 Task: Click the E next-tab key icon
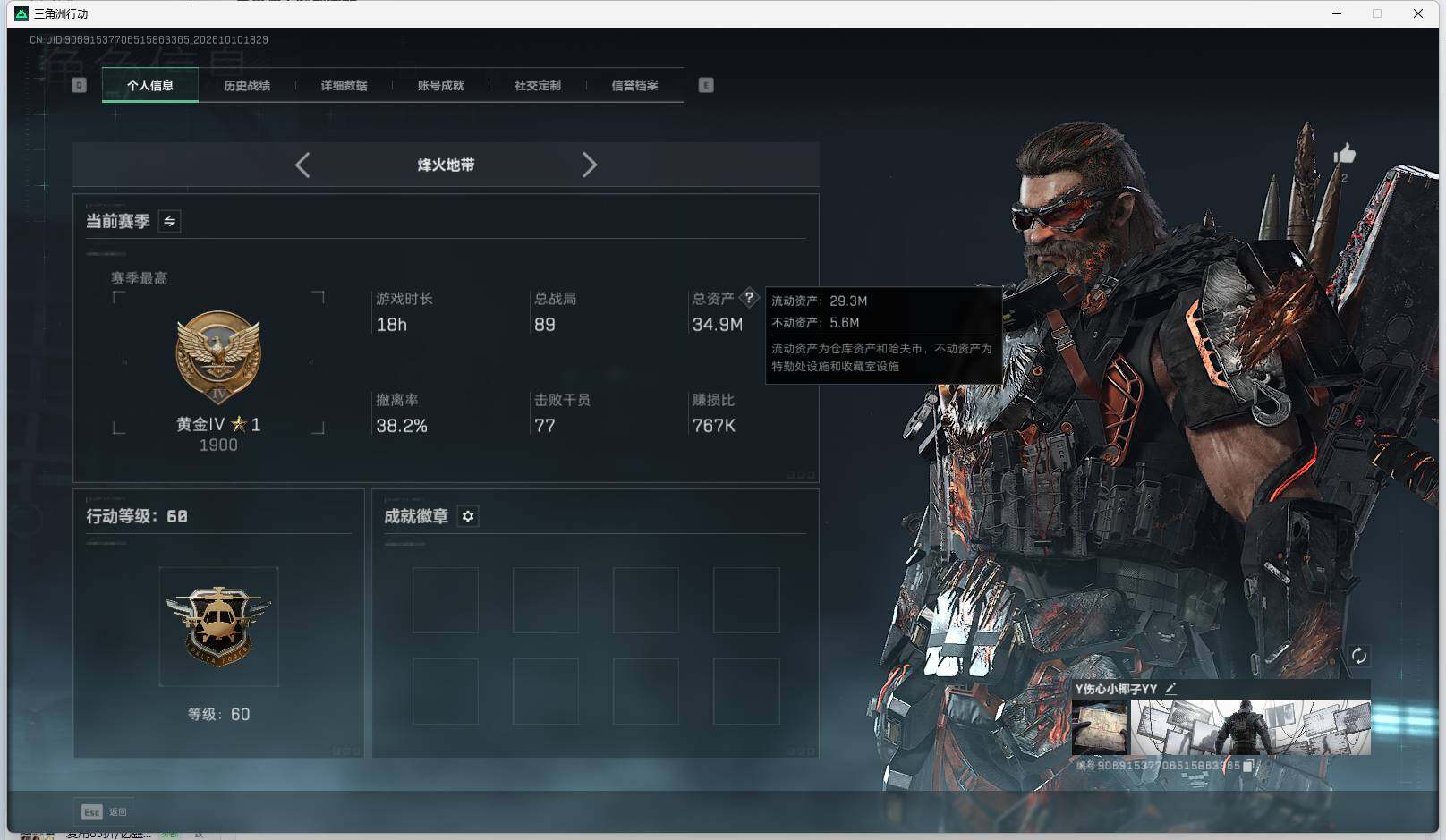pos(706,85)
